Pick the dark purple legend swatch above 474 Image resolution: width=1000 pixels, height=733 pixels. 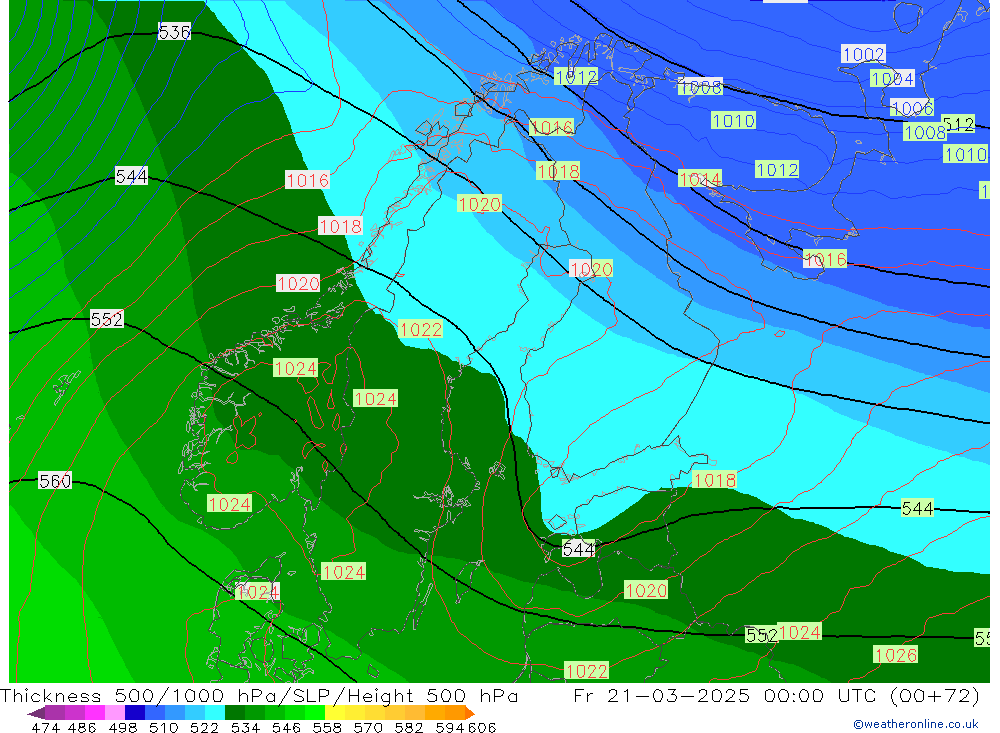pos(54,713)
